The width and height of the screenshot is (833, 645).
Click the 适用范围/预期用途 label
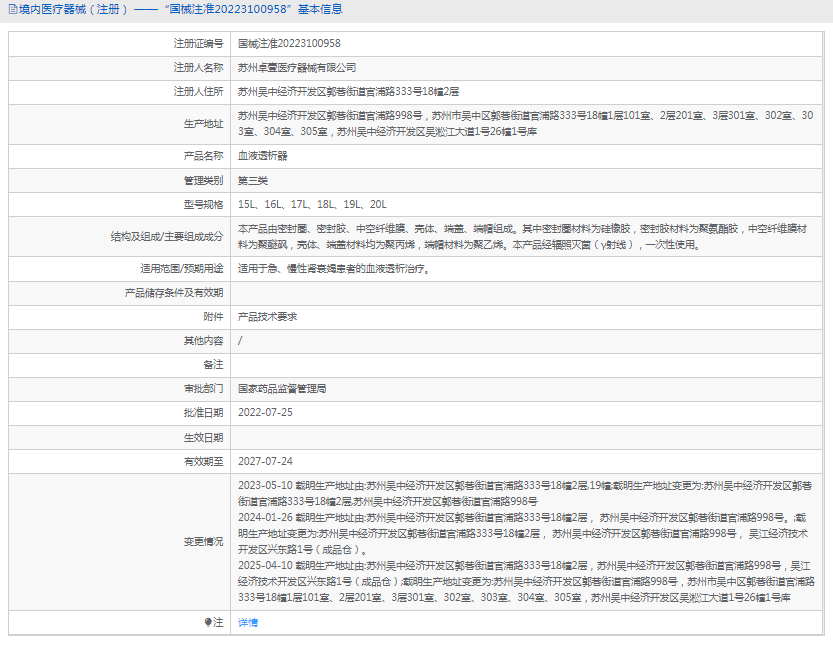pos(182,269)
